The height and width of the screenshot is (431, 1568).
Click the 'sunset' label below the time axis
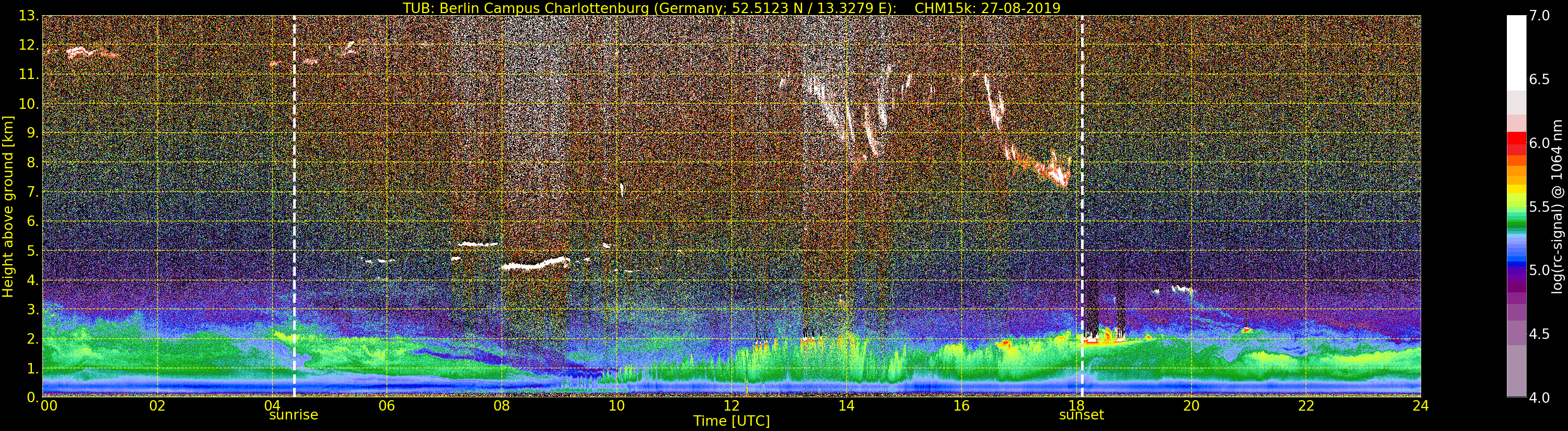[x=1081, y=415]
